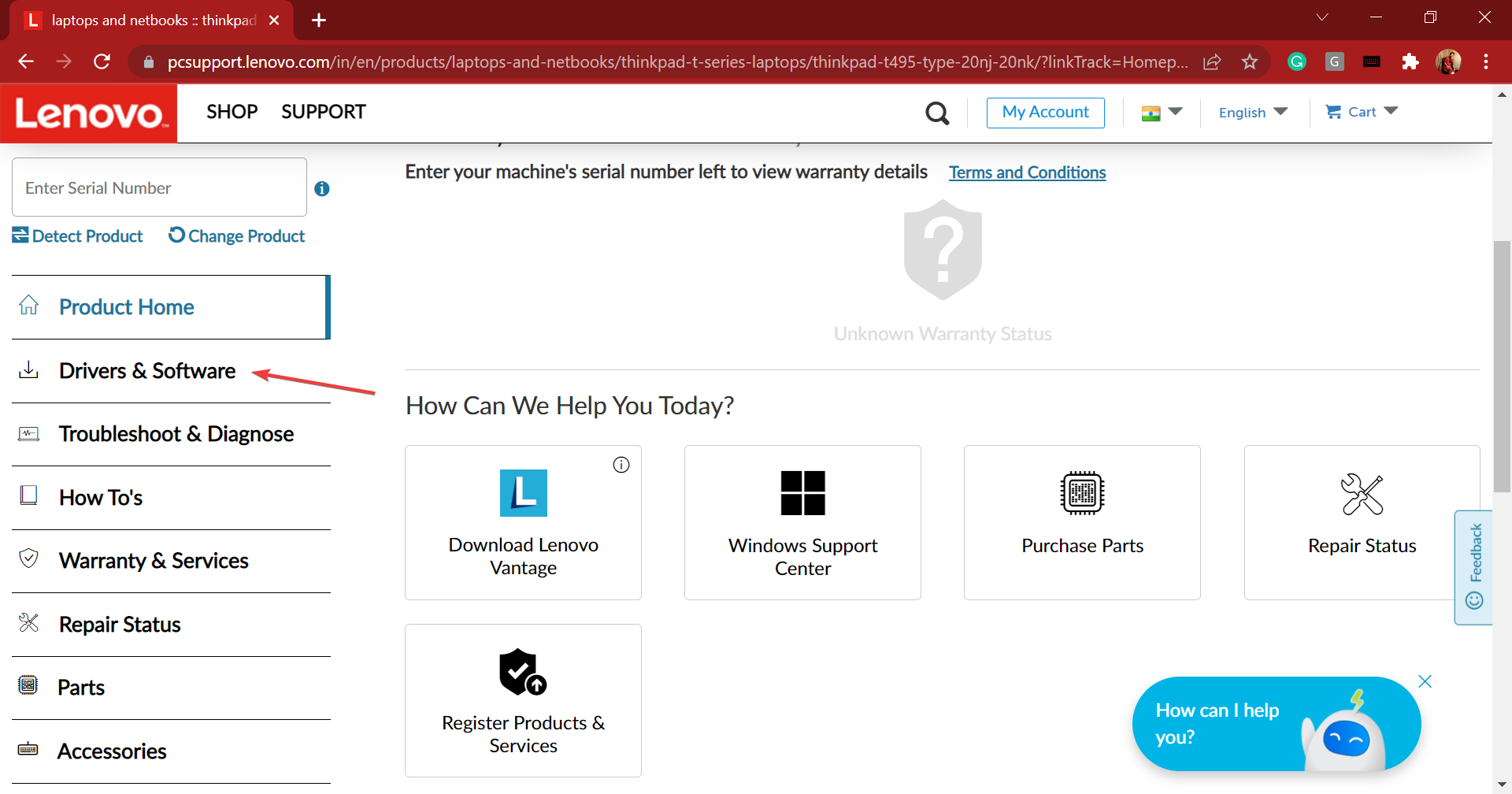Viewport: 1512px width, 794px height.
Task: Open the Purchase Parts card
Action: click(x=1082, y=522)
